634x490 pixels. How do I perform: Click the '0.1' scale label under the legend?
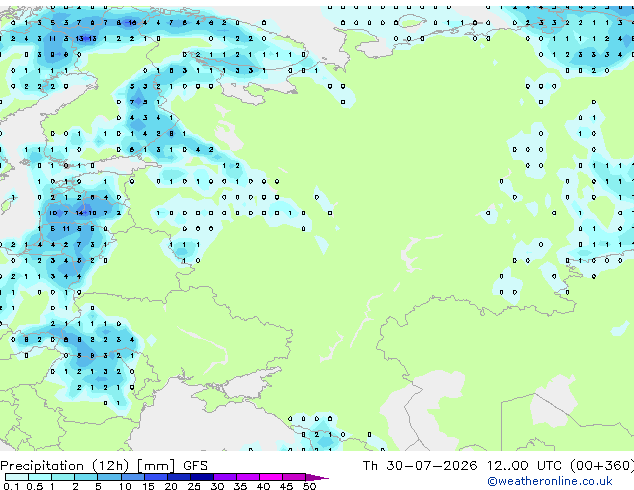click(11, 486)
